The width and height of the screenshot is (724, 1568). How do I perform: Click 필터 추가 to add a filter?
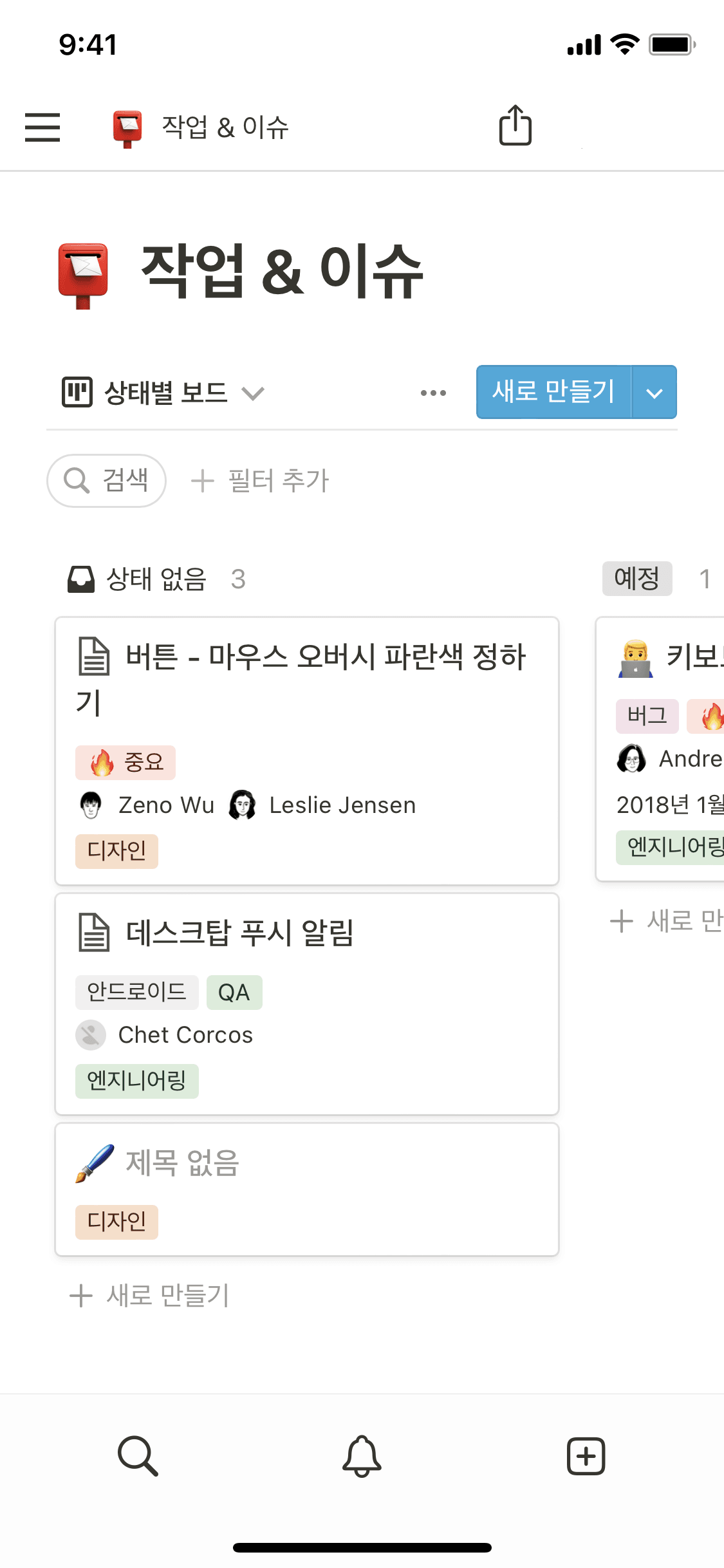pyautogui.click(x=261, y=481)
